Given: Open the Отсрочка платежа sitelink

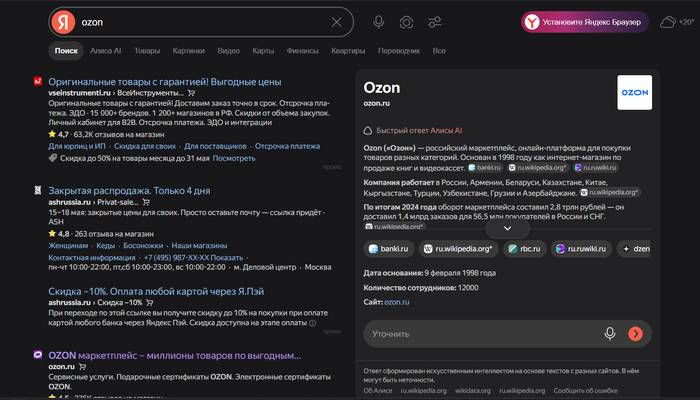Looking at the screenshot, I should click(x=288, y=146).
